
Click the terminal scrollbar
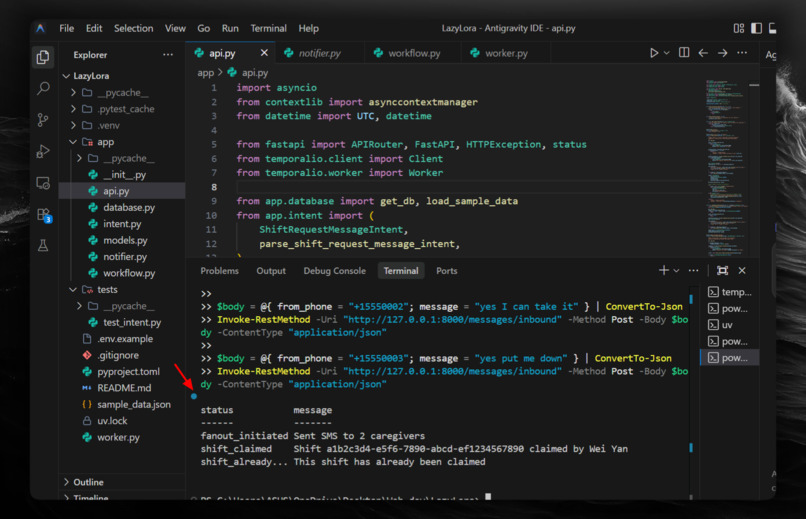point(691,391)
